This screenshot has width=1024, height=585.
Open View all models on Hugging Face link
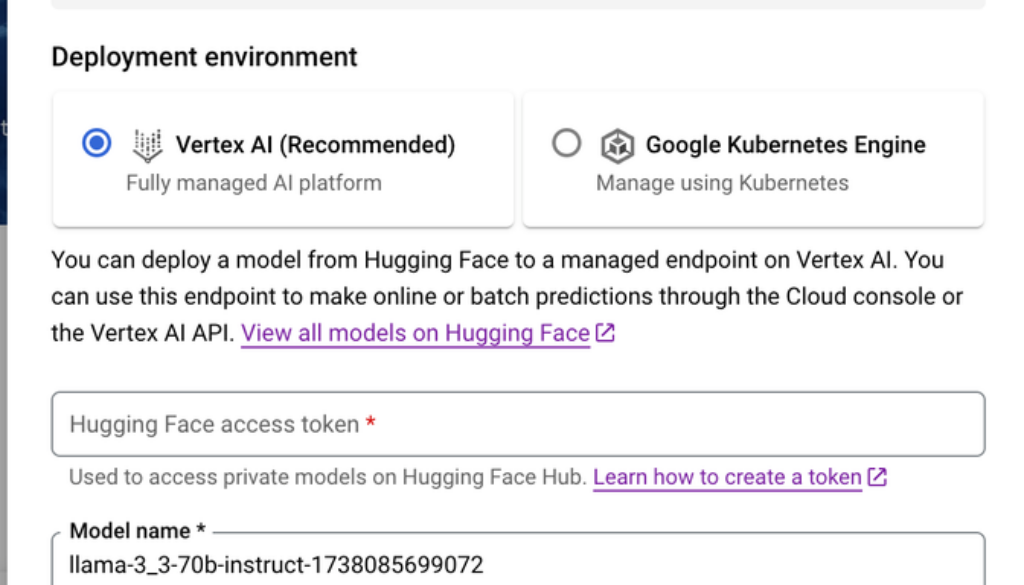[x=415, y=334]
